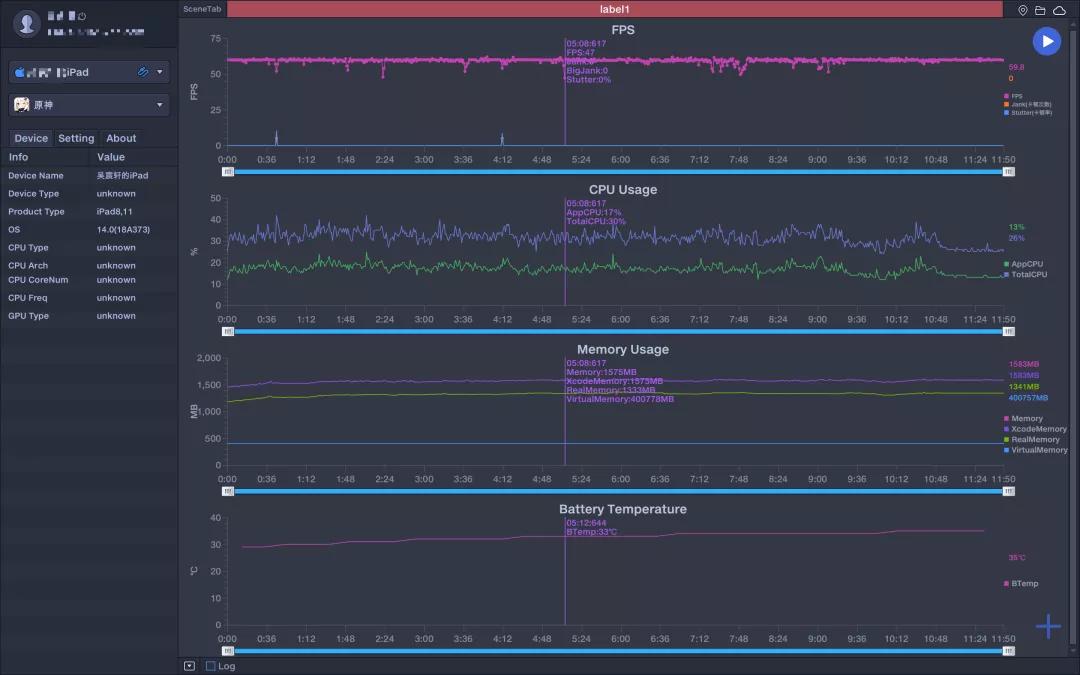Click the power icon beside username

(x=82, y=17)
